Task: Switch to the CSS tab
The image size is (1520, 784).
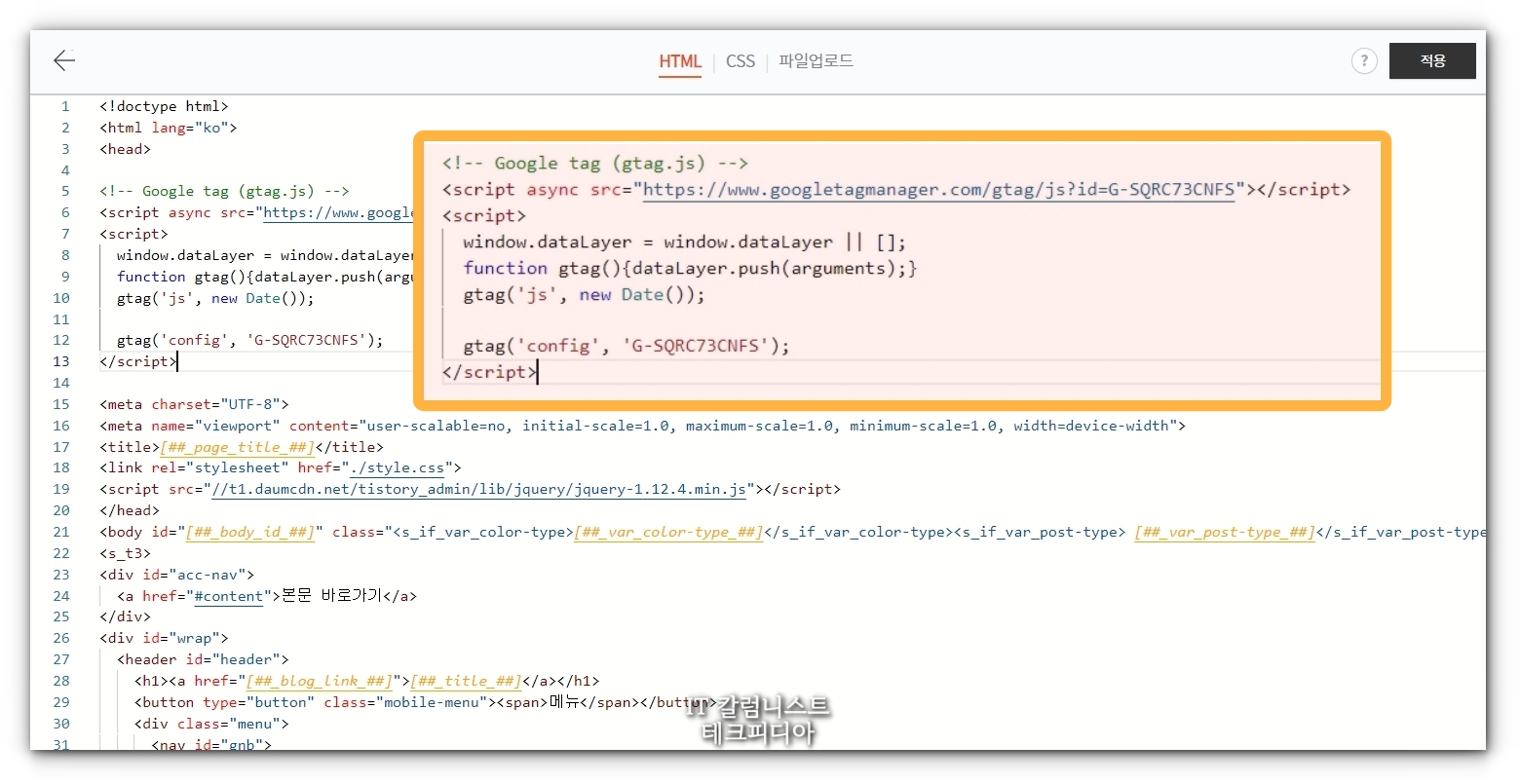Action: click(741, 61)
